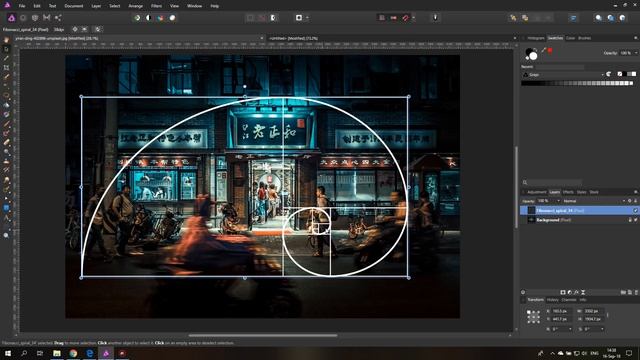Screen dimensions: 640x360
Task: Click the horizontal canvas scrollbar
Action: 263,336
